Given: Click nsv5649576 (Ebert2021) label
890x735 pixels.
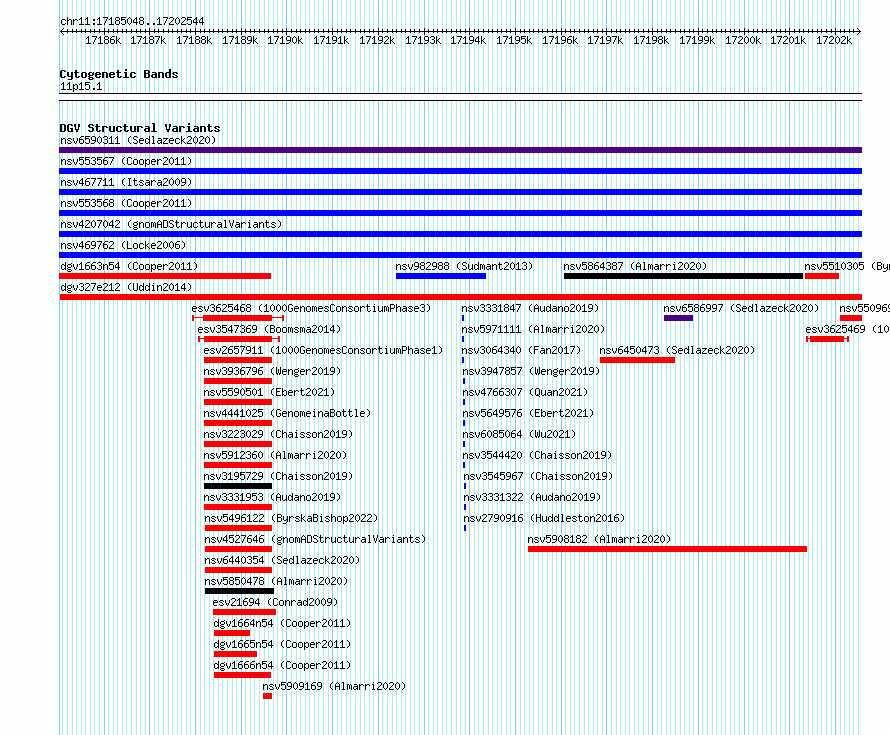Looking at the screenshot, I should [528, 413].
